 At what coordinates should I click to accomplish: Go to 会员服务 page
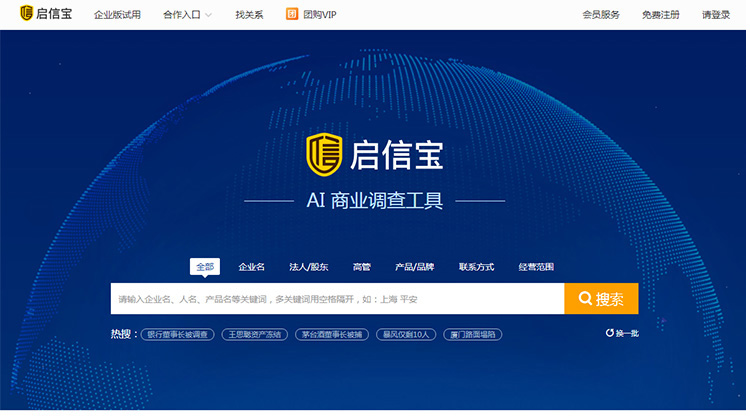(601, 15)
